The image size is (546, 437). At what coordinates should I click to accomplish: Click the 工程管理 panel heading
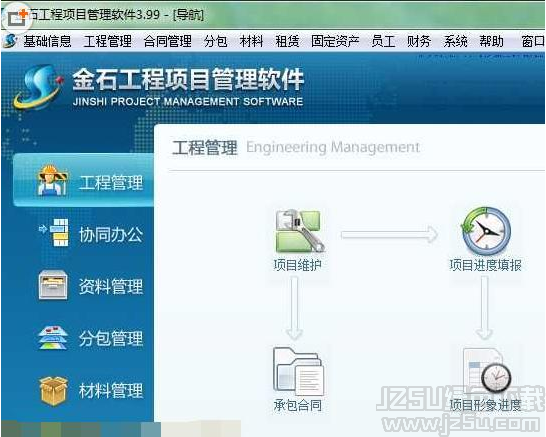click(205, 148)
